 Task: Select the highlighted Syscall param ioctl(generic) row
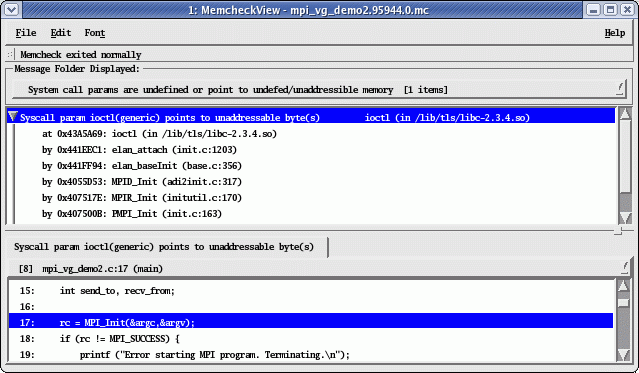pos(311,117)
